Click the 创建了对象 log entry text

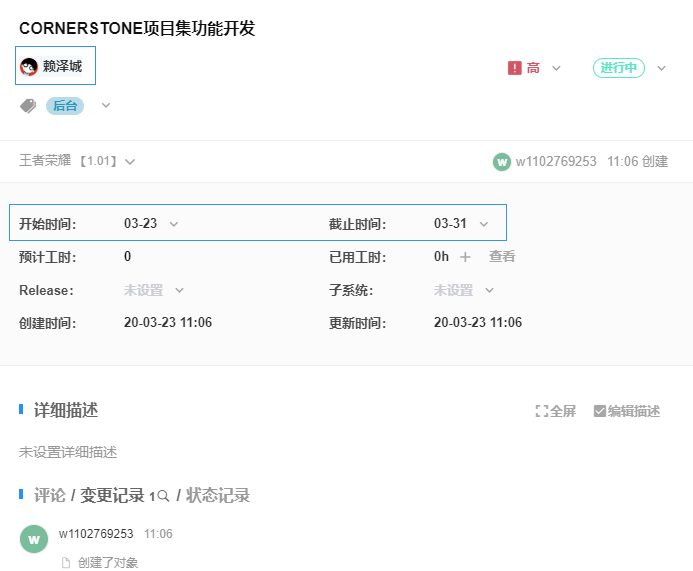107,563
